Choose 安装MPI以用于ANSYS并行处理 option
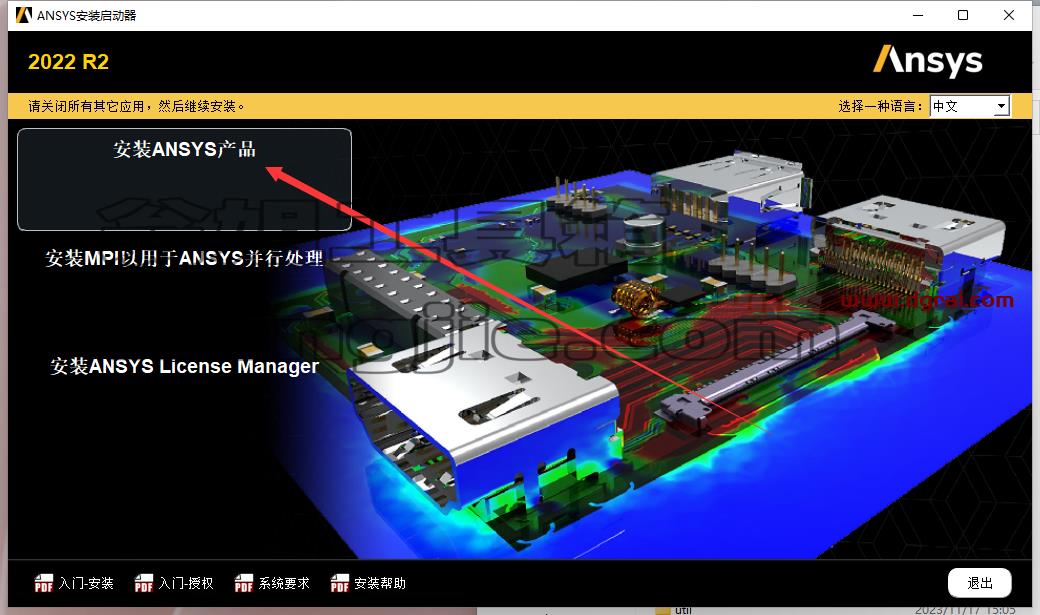 (184, 258)
